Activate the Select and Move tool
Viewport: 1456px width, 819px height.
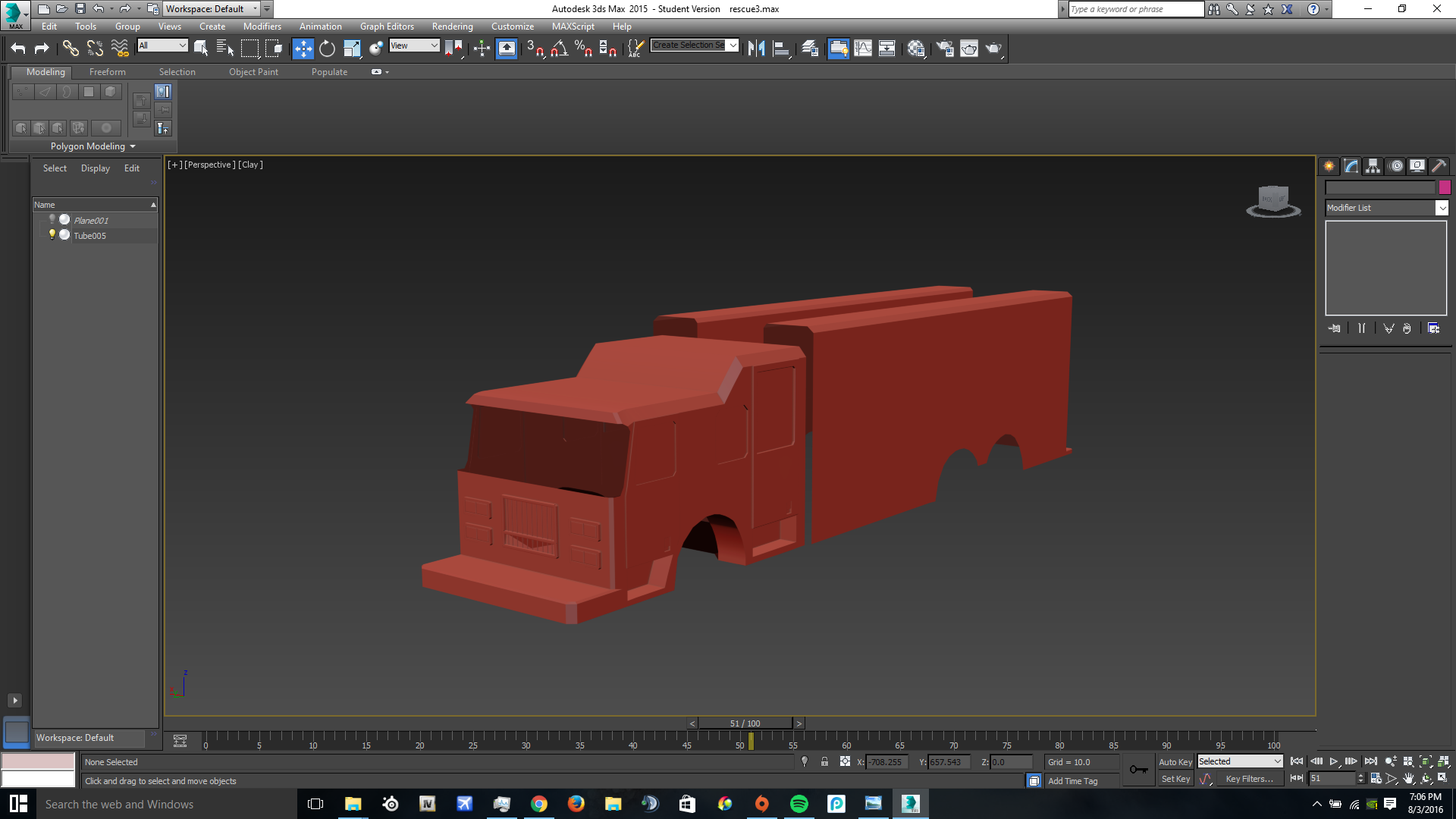coord(303,49)
